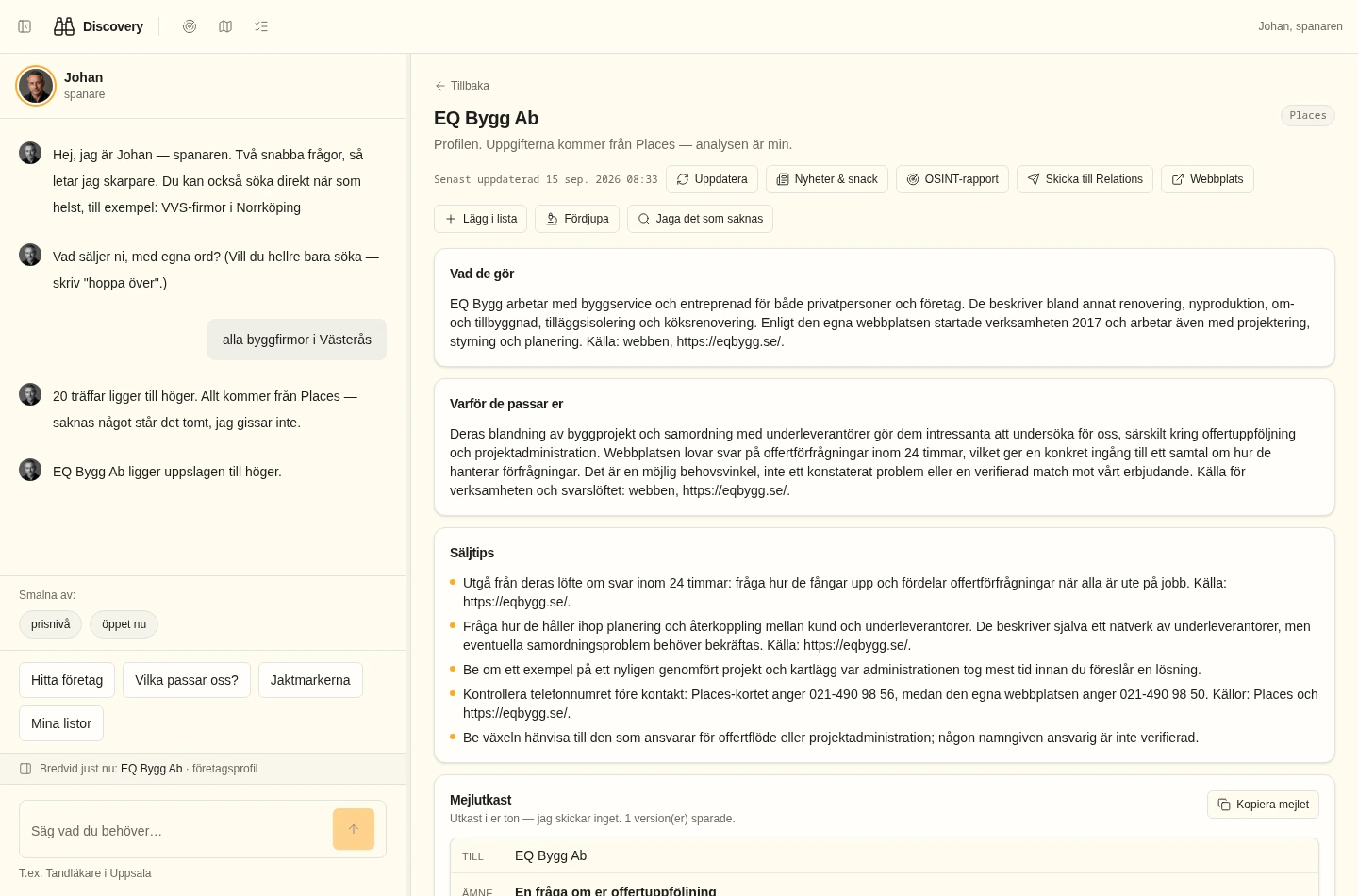Click the Vad de gör heading

tap(482, 274)
